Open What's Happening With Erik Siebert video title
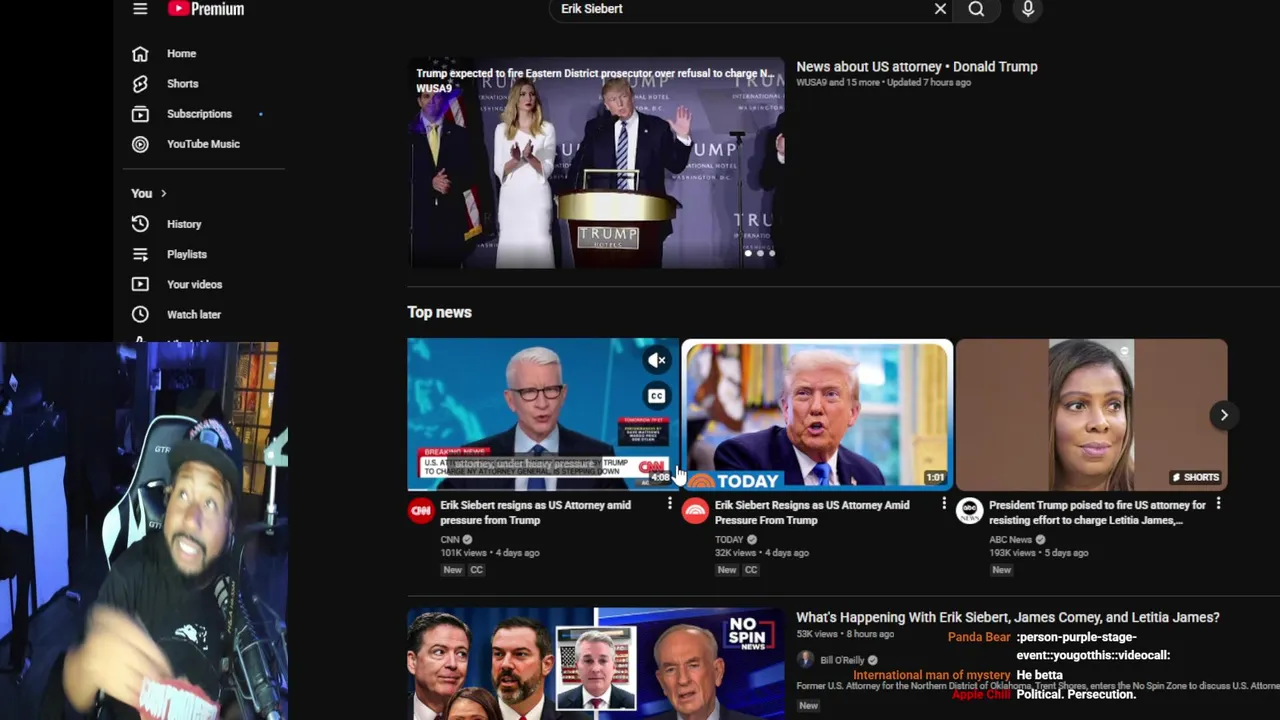The image size is (1280, 720). (1008, 618)
